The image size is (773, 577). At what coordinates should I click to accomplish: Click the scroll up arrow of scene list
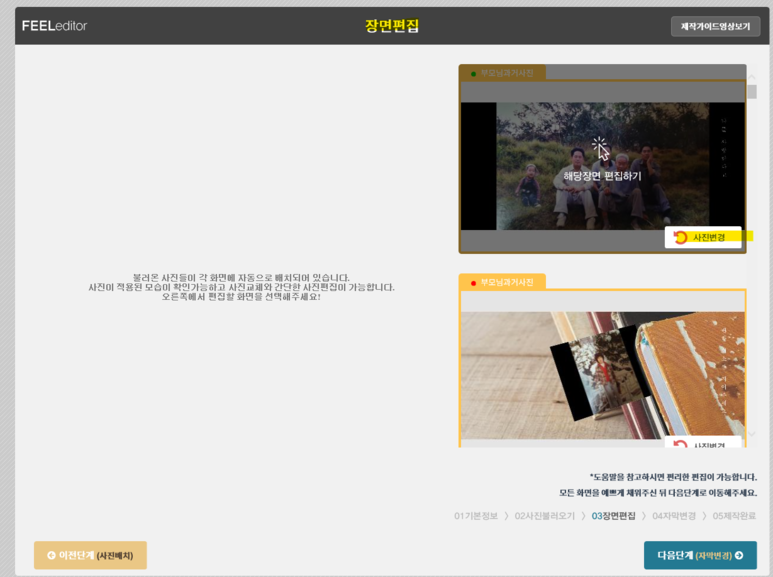tap(752, 77)
